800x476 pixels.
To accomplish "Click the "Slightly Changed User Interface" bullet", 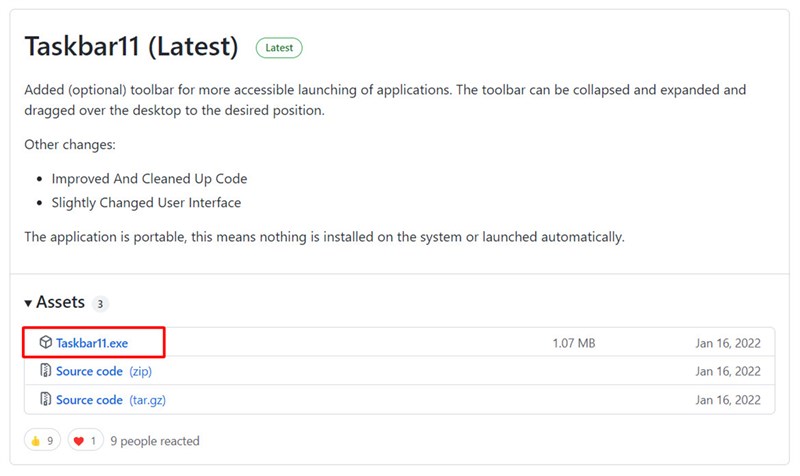I will point(146,202).
